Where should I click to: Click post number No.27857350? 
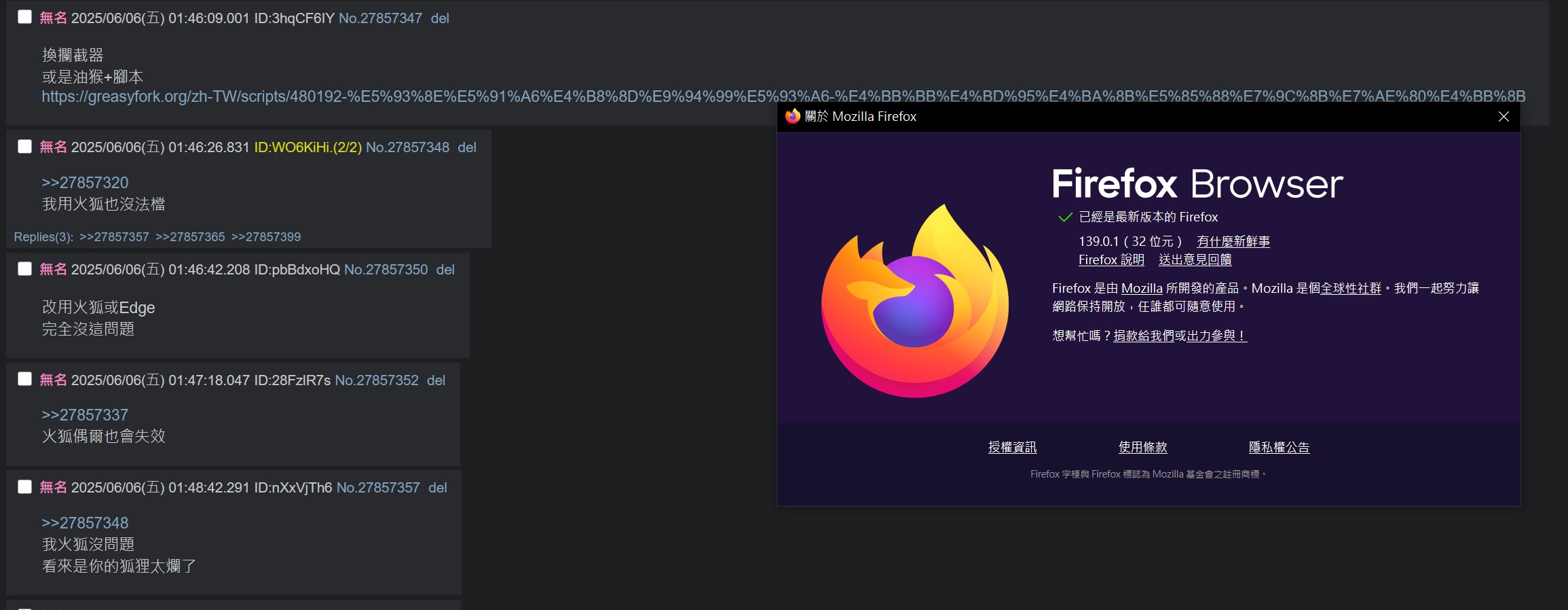(386, 270)
